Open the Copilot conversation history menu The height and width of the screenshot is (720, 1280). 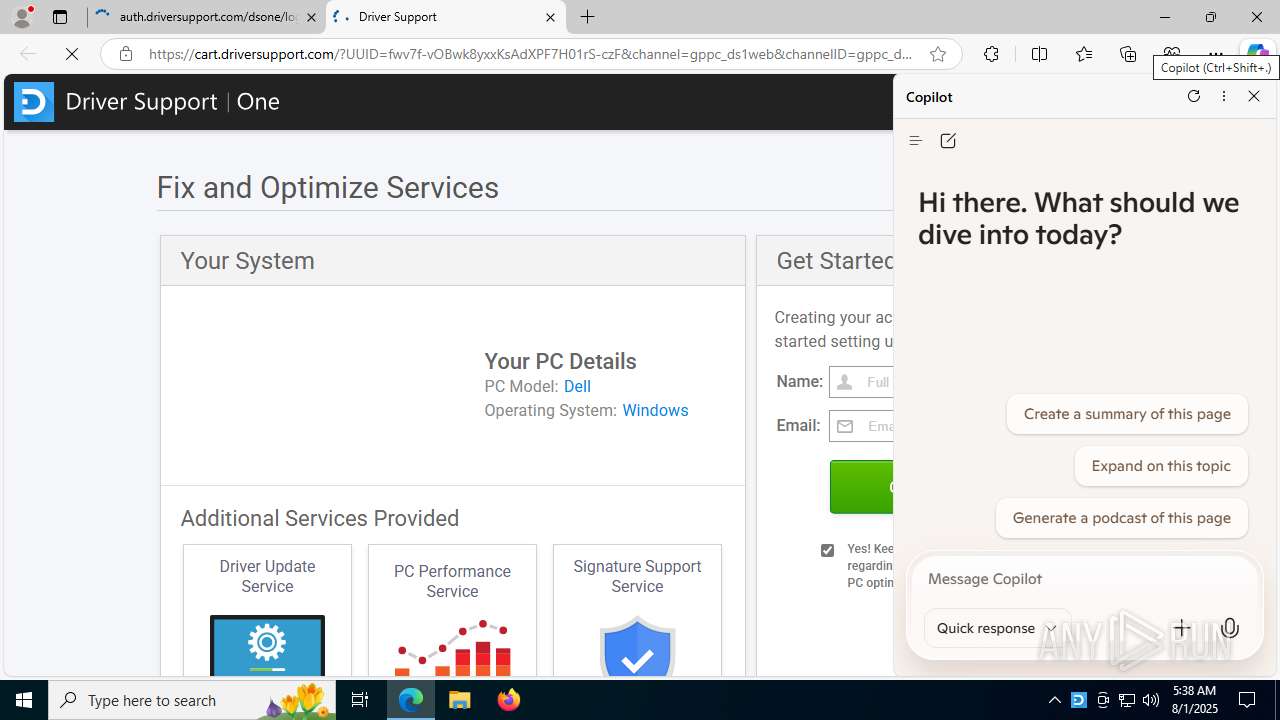[x=915, y=141]
